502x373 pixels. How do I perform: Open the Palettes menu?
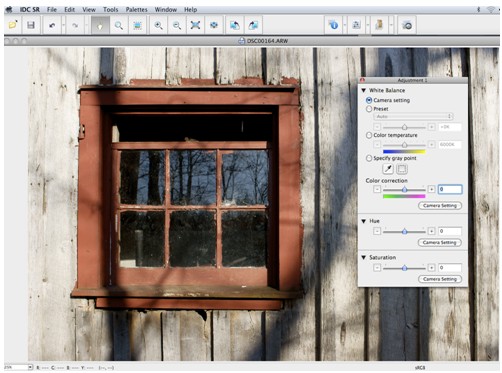[136, 10]
